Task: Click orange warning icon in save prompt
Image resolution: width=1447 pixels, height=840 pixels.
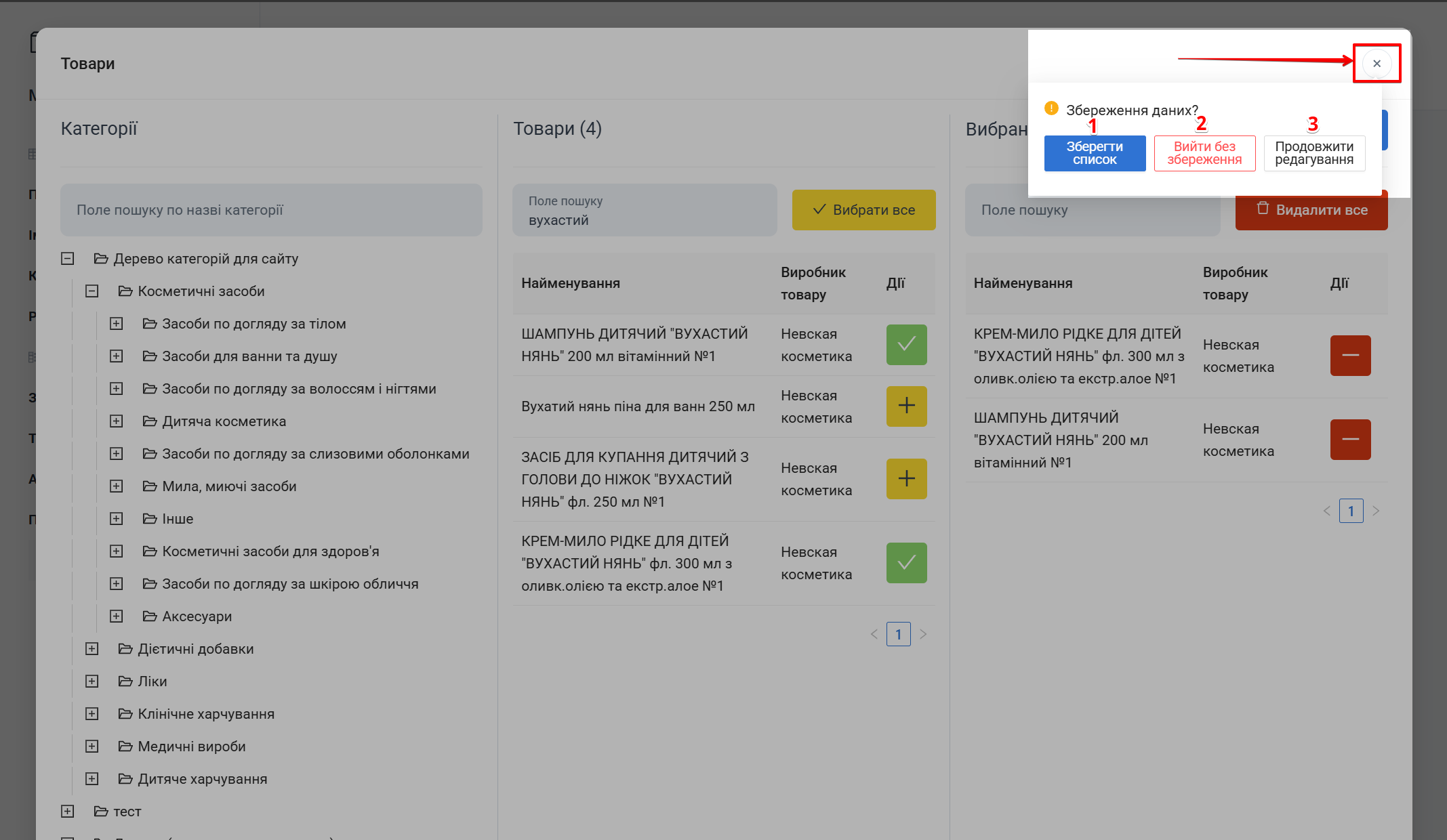Action: coord(1051,108)
